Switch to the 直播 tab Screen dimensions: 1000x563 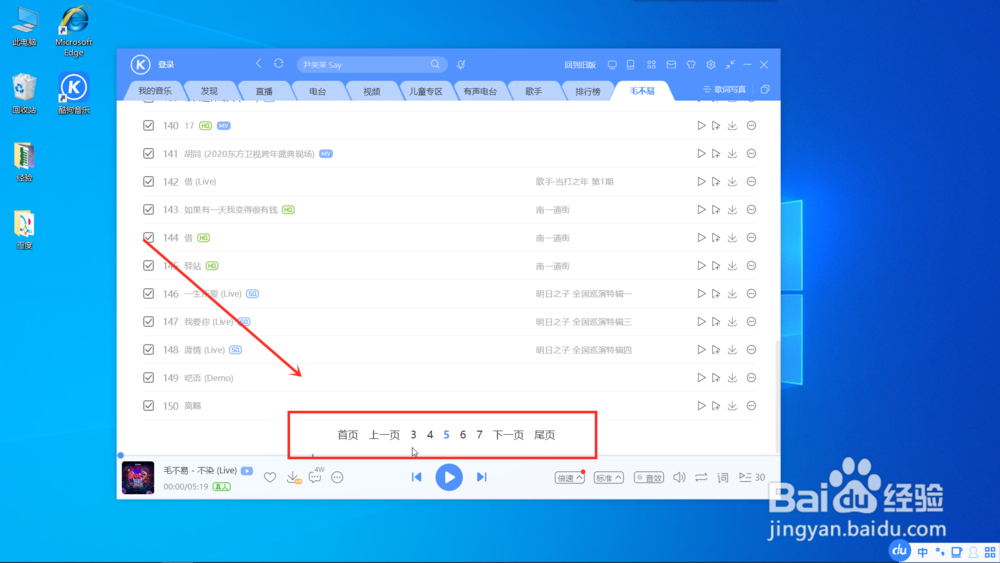pyautogui.click(x=264, y=91)
